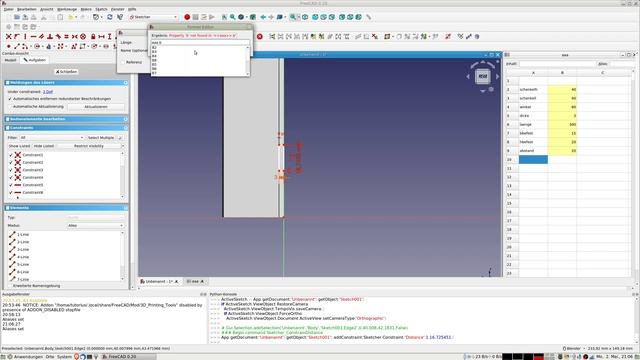Select the perpendicular constraint tool
Image resolution: width=640 pixels, height=360 pixels.
[50, 37]
